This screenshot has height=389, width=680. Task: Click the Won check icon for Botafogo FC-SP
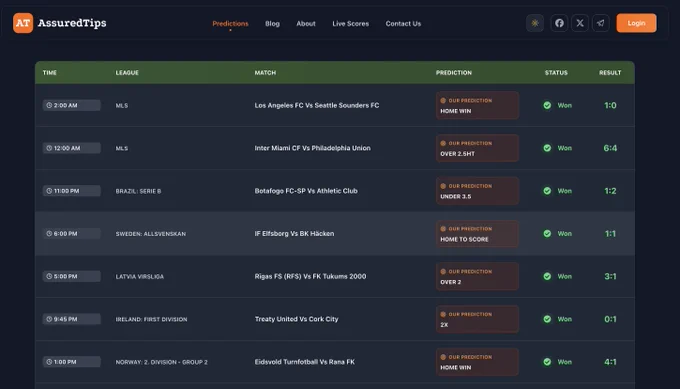pyautogui.click(x=547, y=191)
